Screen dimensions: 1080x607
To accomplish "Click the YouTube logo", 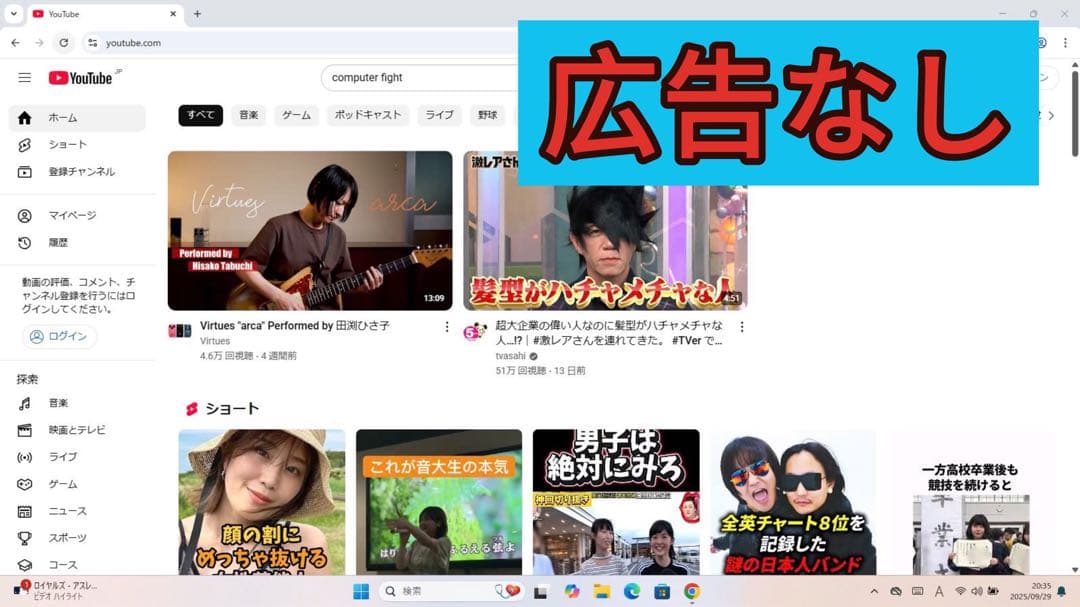I will tap(81, 78).
